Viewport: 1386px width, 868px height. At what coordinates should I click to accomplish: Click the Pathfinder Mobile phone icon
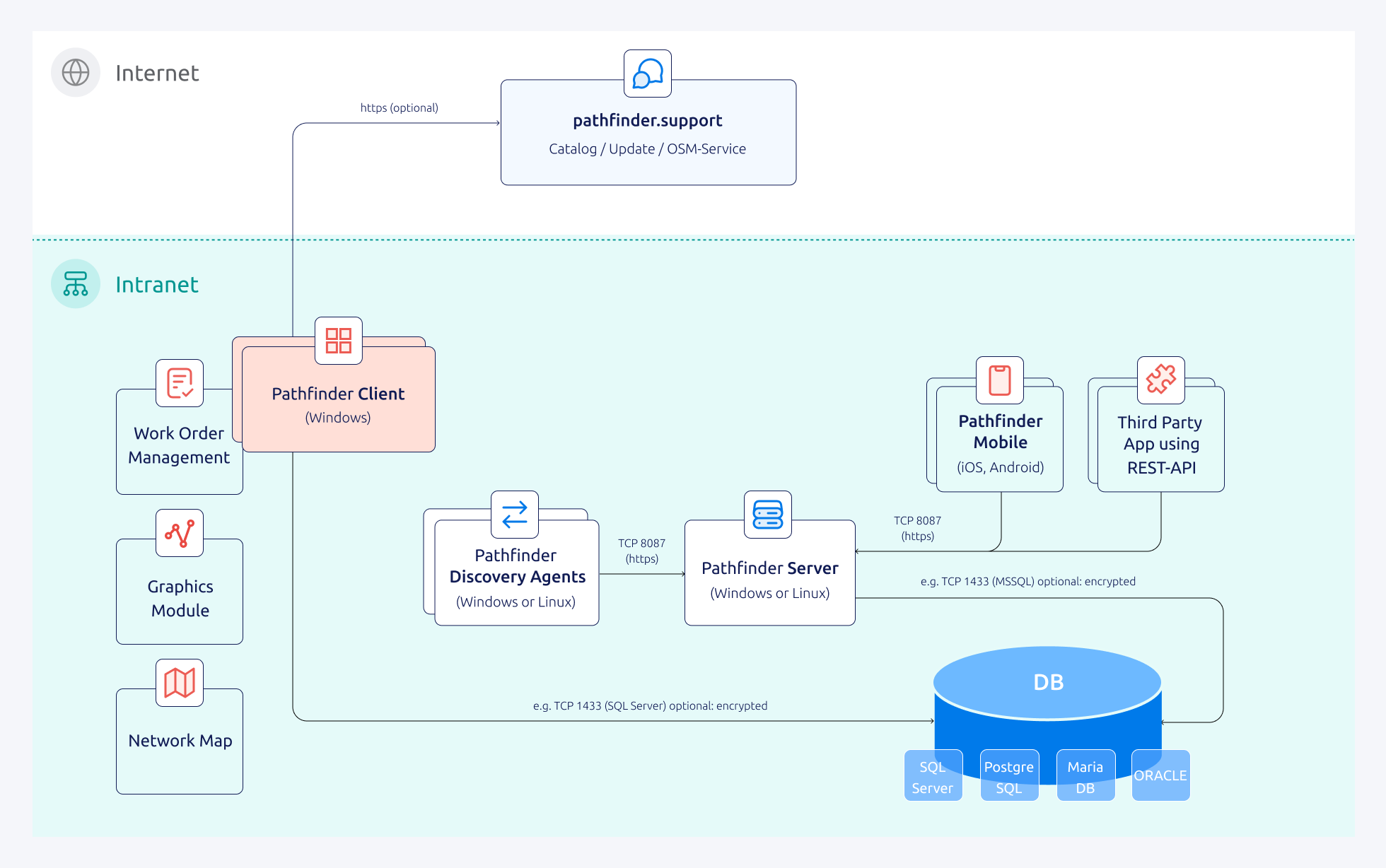coord(999,380)
